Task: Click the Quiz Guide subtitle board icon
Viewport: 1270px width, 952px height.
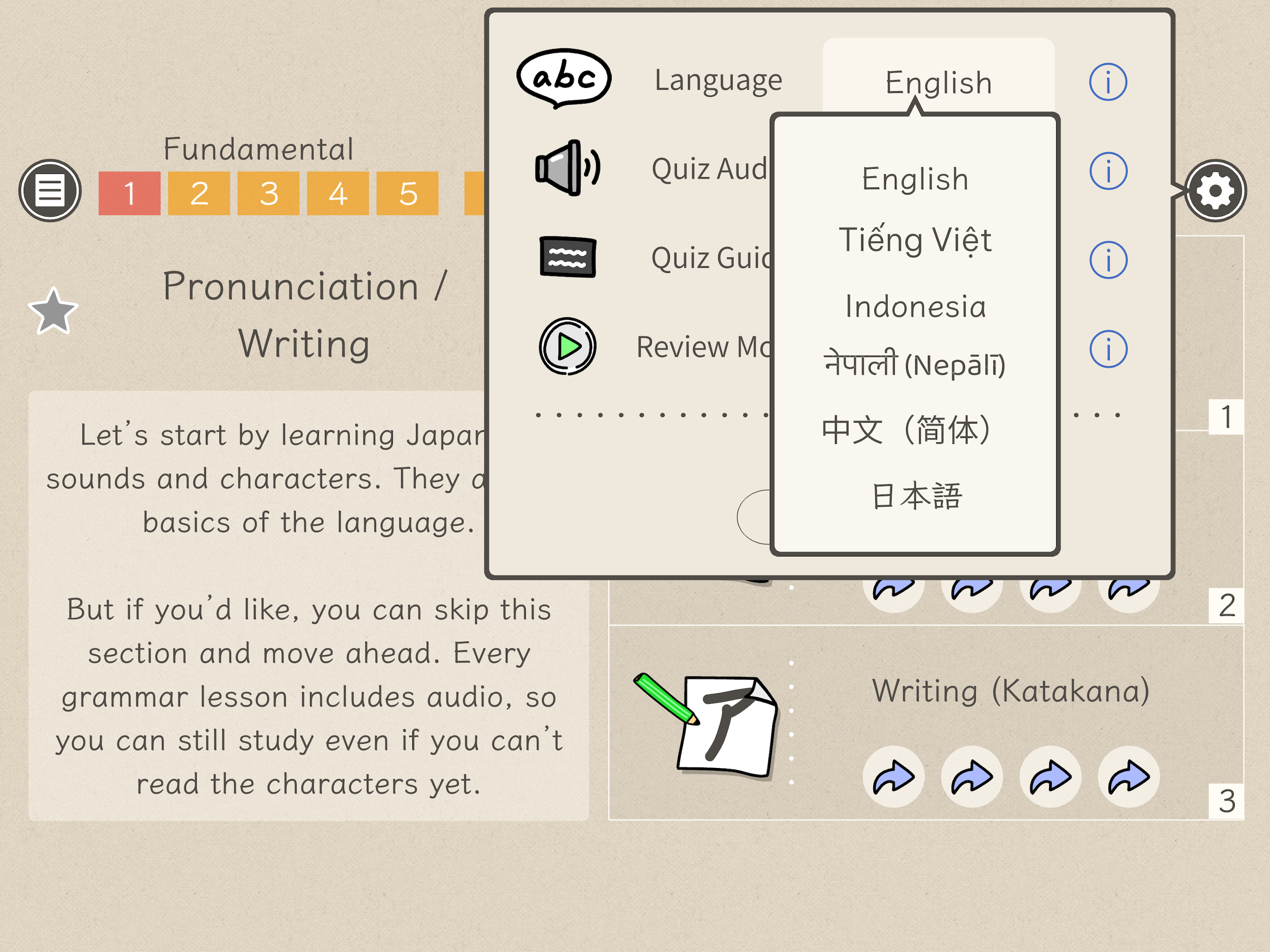Action: pos(568,257)
